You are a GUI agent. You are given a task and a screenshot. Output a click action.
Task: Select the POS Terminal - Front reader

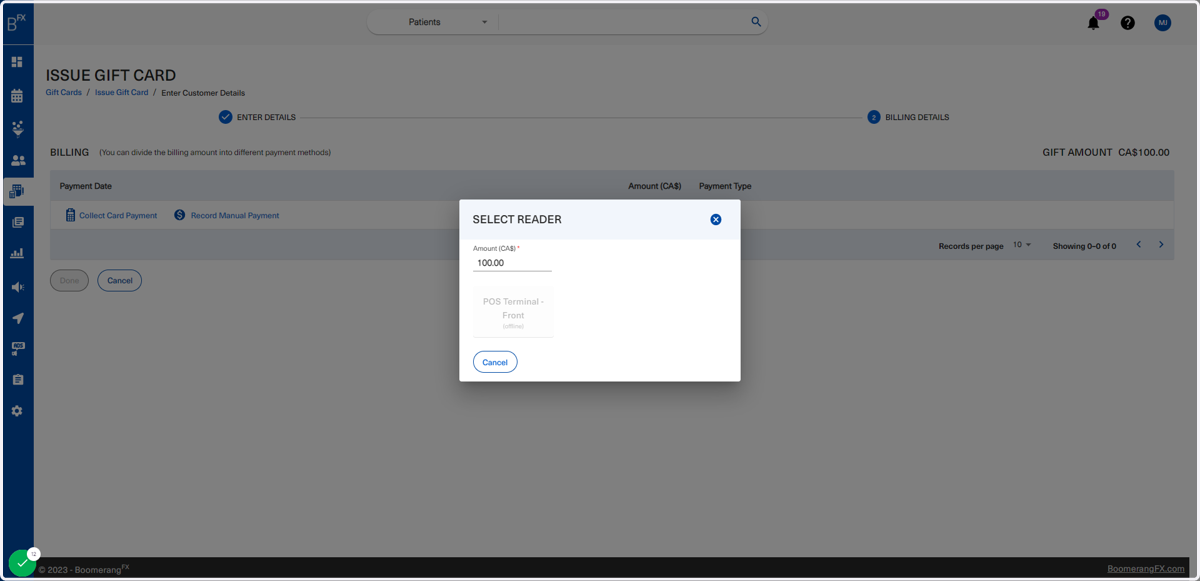[513, 312]
